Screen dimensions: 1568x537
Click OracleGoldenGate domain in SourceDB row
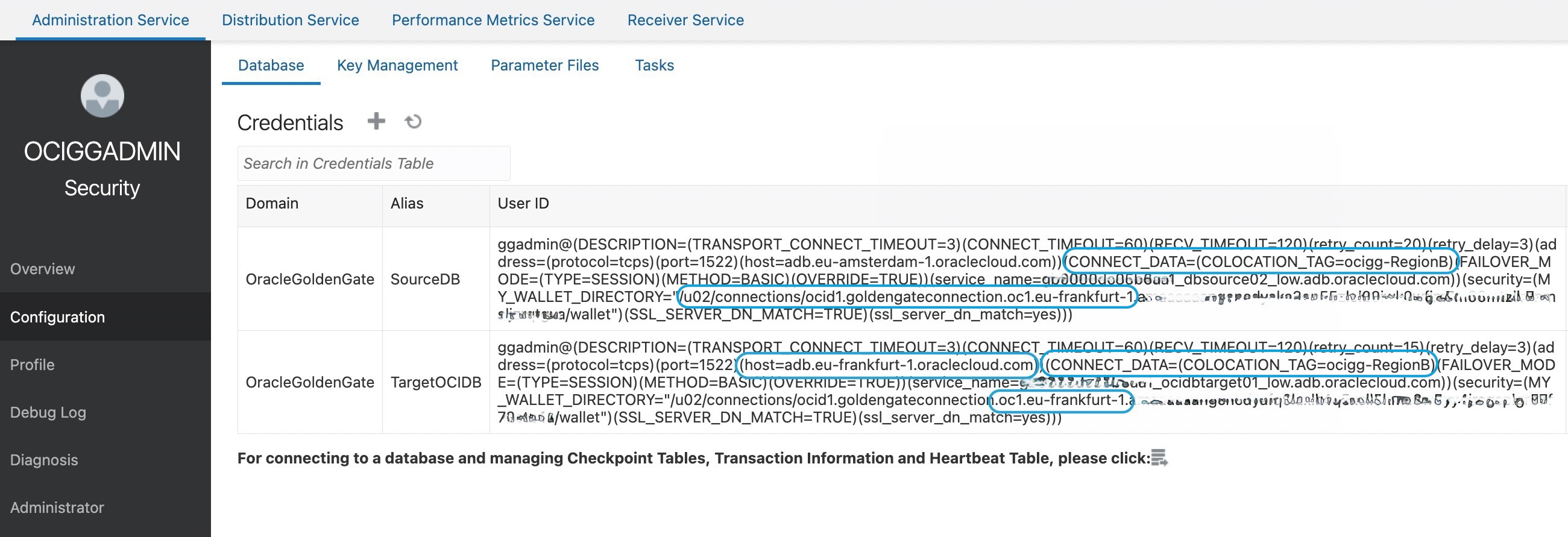[x=310, y=279]
